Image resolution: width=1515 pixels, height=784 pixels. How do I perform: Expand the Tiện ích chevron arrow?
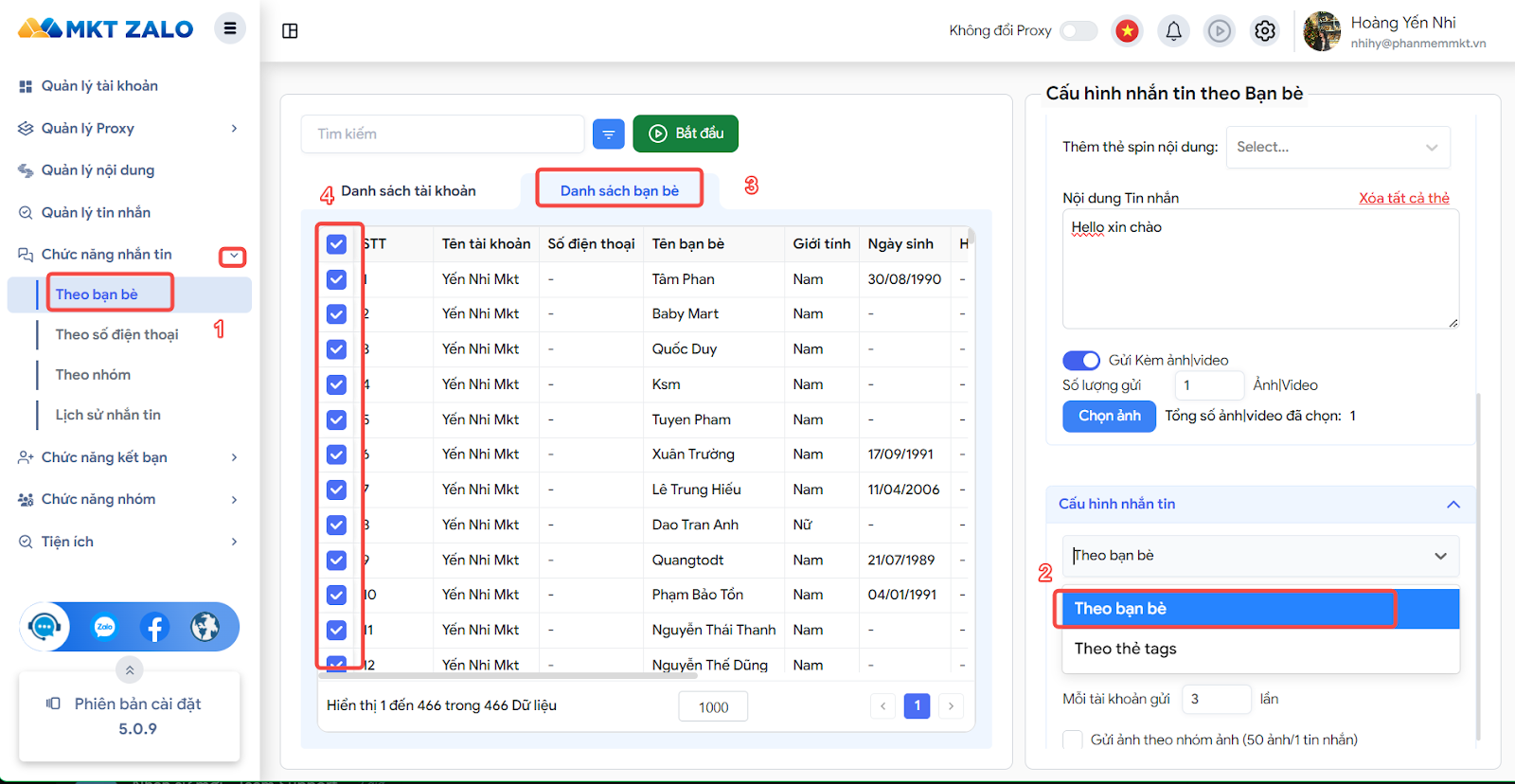234,542
